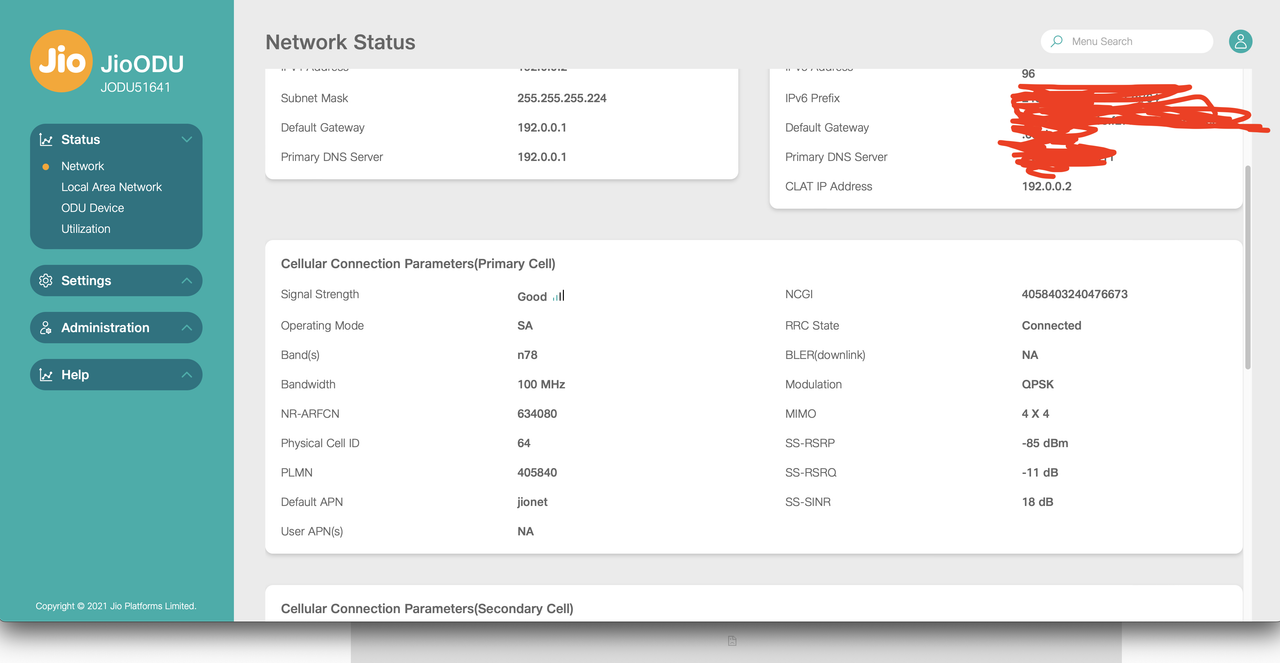Select the Help icon in sidebar
The width and height of the screenshot is (1280, 663).
tap(45, 374)
